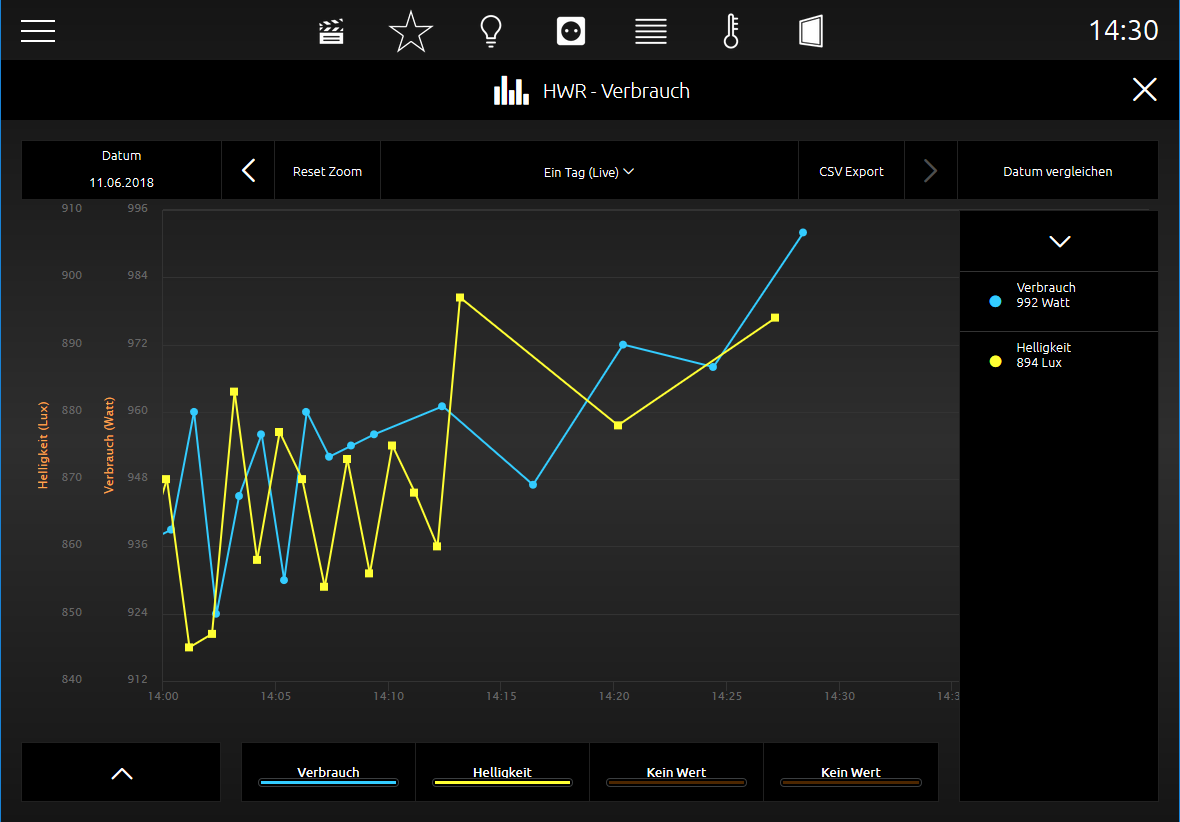Expand the bottom panel with up chevron
Image resolution: width=1180 pixels, height=822 pixels.
point(121,772)
